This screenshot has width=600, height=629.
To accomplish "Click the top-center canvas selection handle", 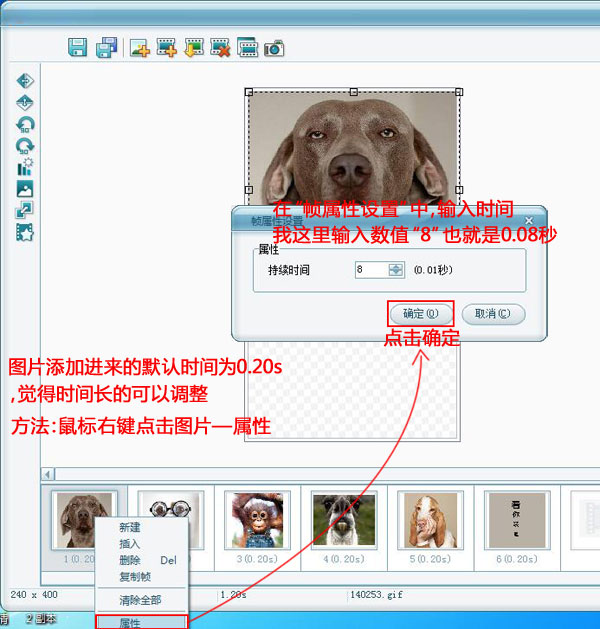I will [353, 92].
